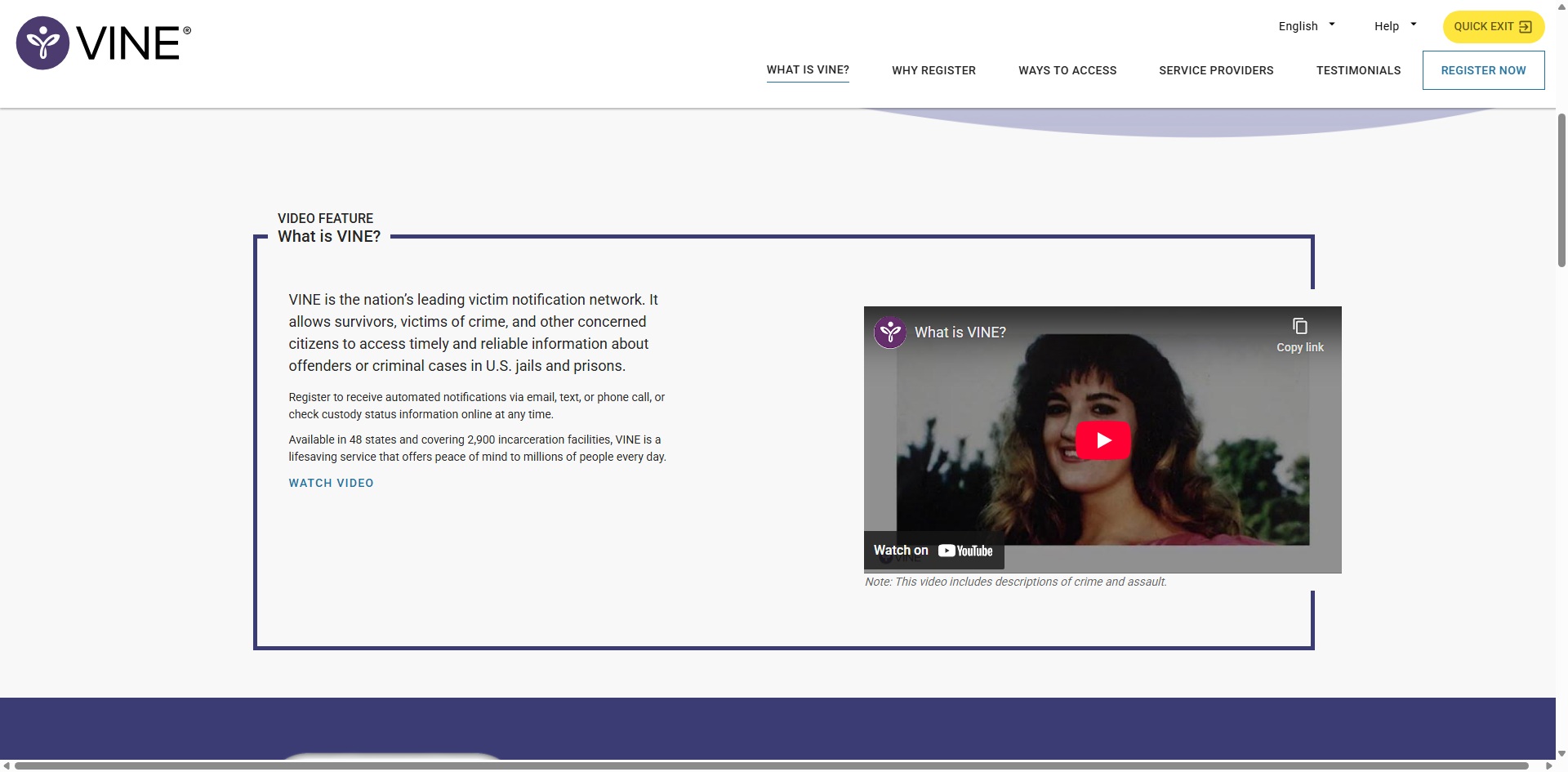Navigate to Testimonials
This screenshot has width=1568, height=772.
coord(1358,70)
